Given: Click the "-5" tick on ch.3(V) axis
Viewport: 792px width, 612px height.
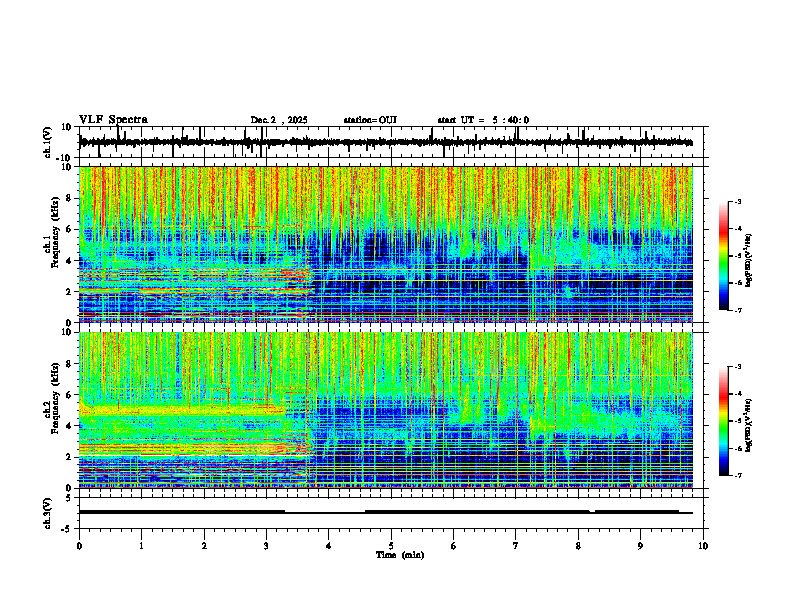Looking at the screenshot, I should click(67, 529).
